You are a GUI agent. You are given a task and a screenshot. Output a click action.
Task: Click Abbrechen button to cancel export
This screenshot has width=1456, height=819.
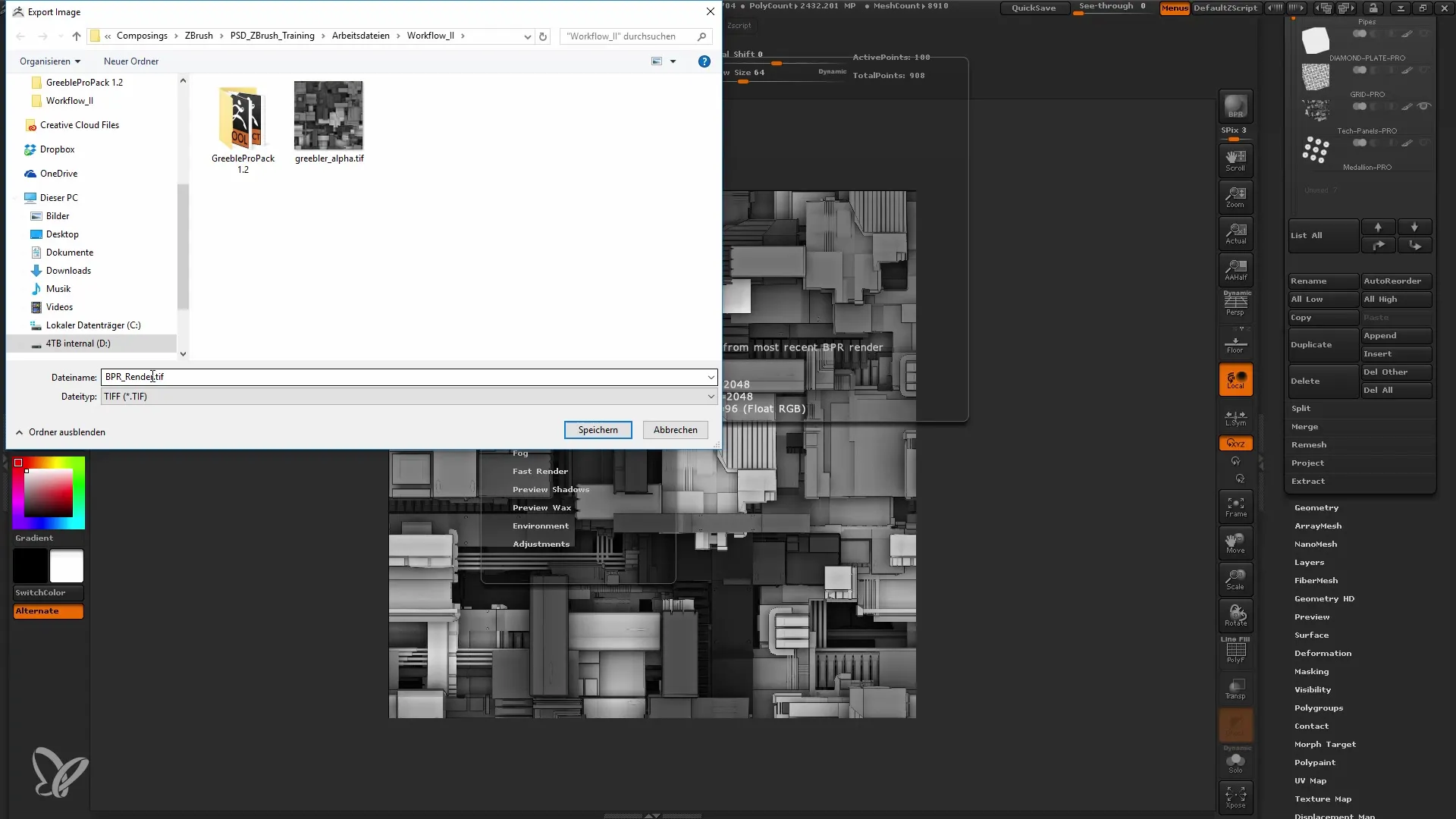coord(675,429)
